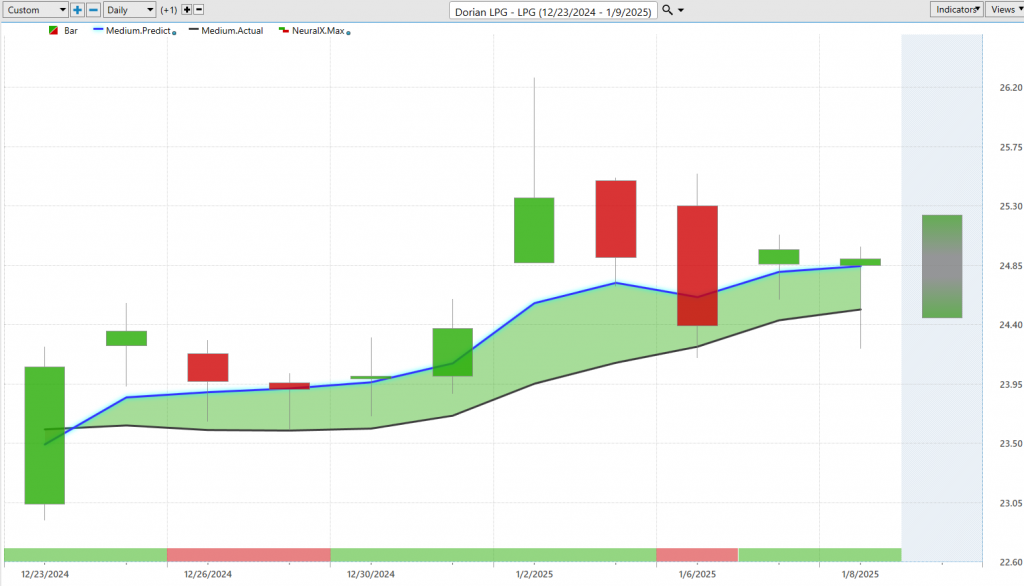Click the 12/23/2024 green candlestick
1024x586 pixels.
44,435
